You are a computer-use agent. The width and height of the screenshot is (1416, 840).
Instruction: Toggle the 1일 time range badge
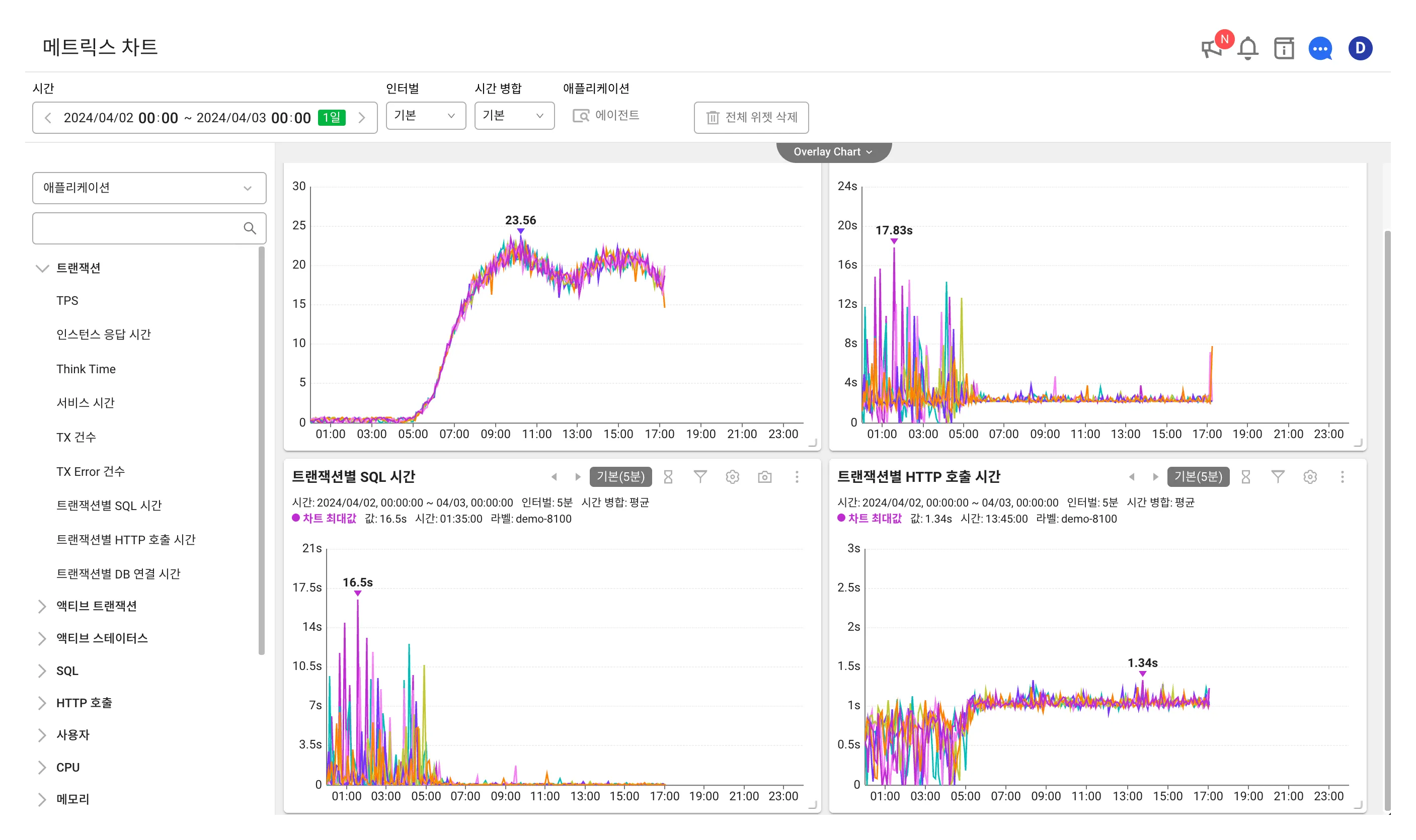[332, 118]
